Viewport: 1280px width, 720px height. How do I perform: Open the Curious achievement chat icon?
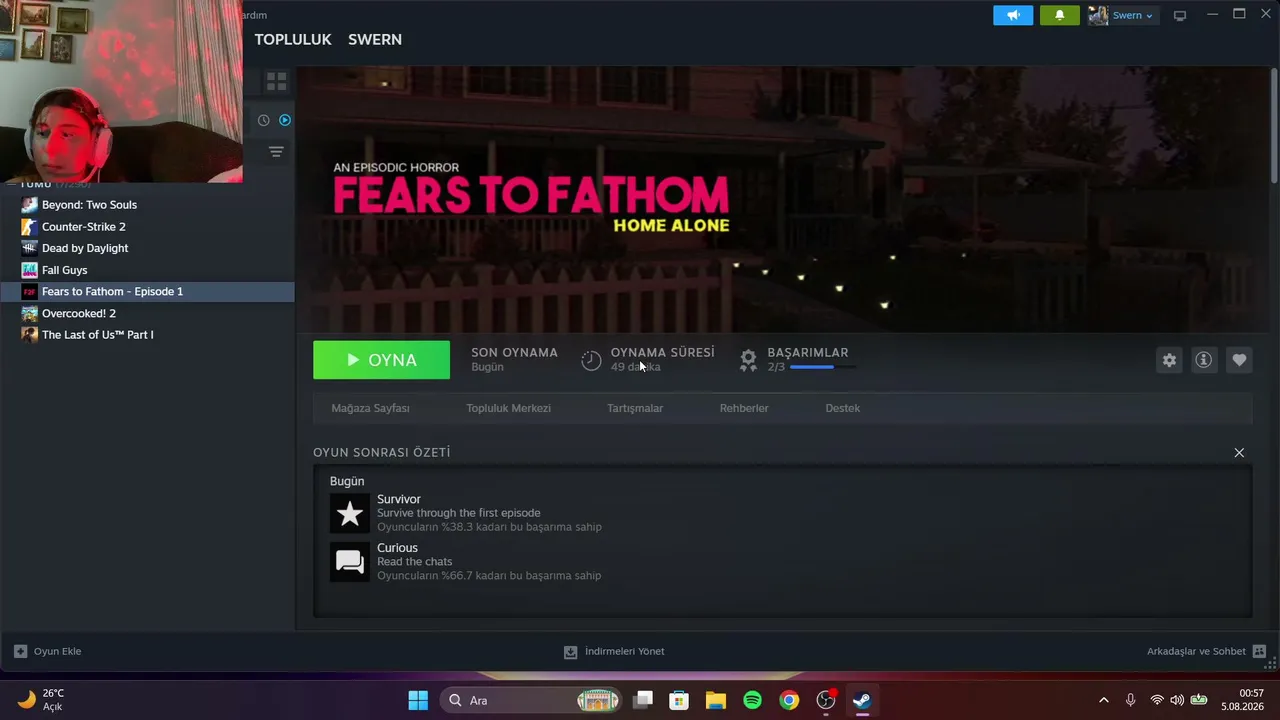pos(350,562)
